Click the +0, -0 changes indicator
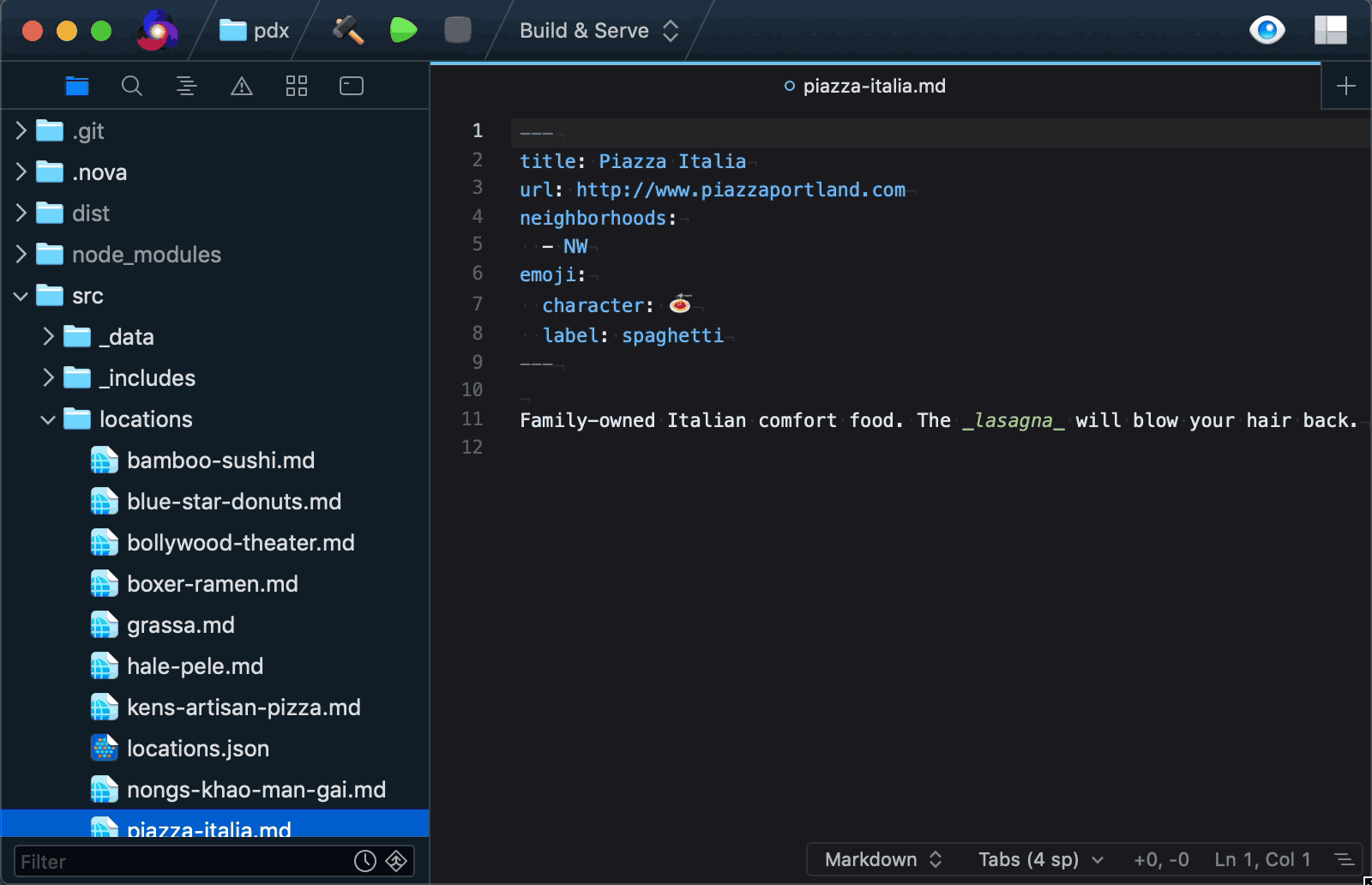Image resolution: width=1372 pixels, height=885 pixels. click(x=1161, y=859)
